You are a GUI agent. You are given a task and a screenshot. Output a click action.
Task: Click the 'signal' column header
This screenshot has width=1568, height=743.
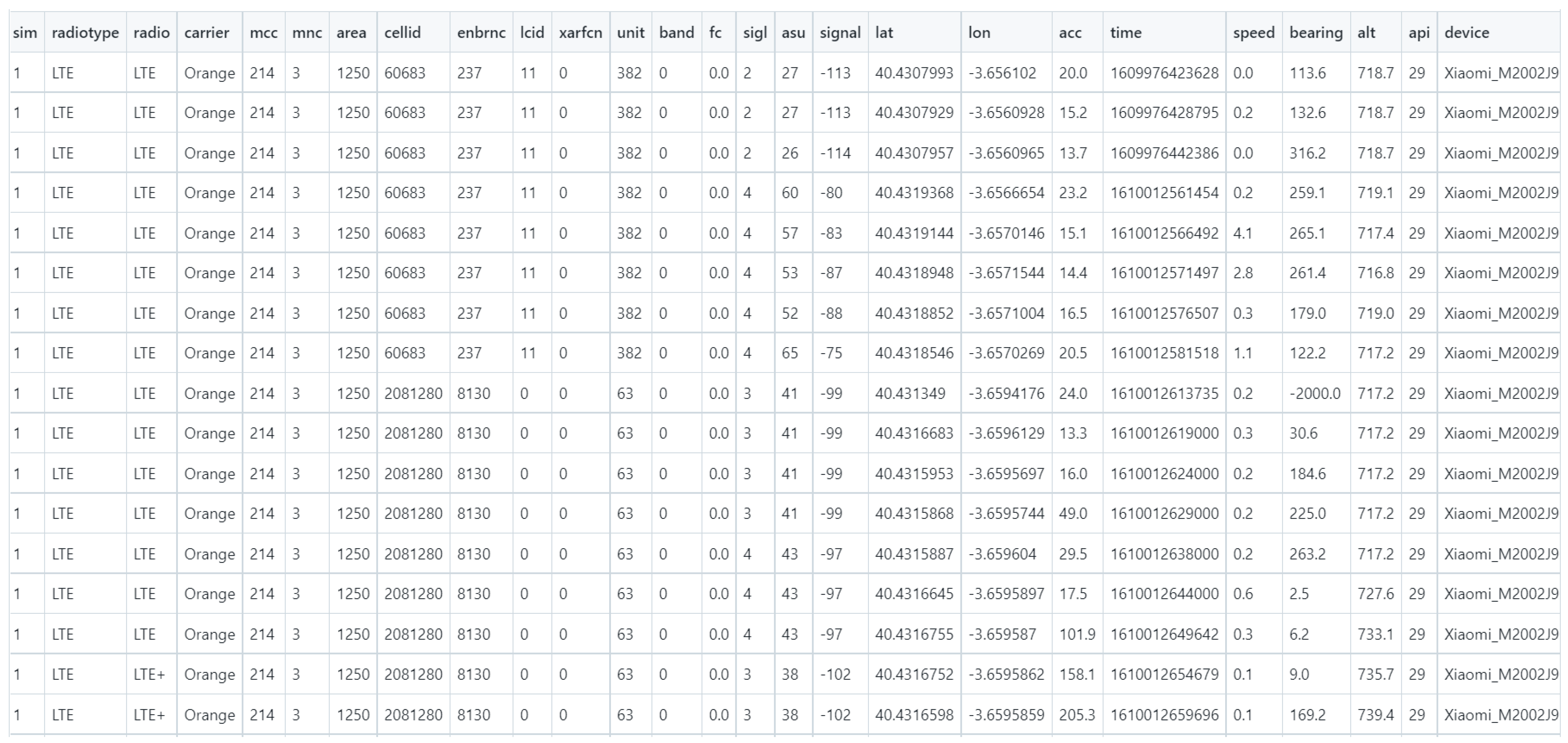pos(839,33)
